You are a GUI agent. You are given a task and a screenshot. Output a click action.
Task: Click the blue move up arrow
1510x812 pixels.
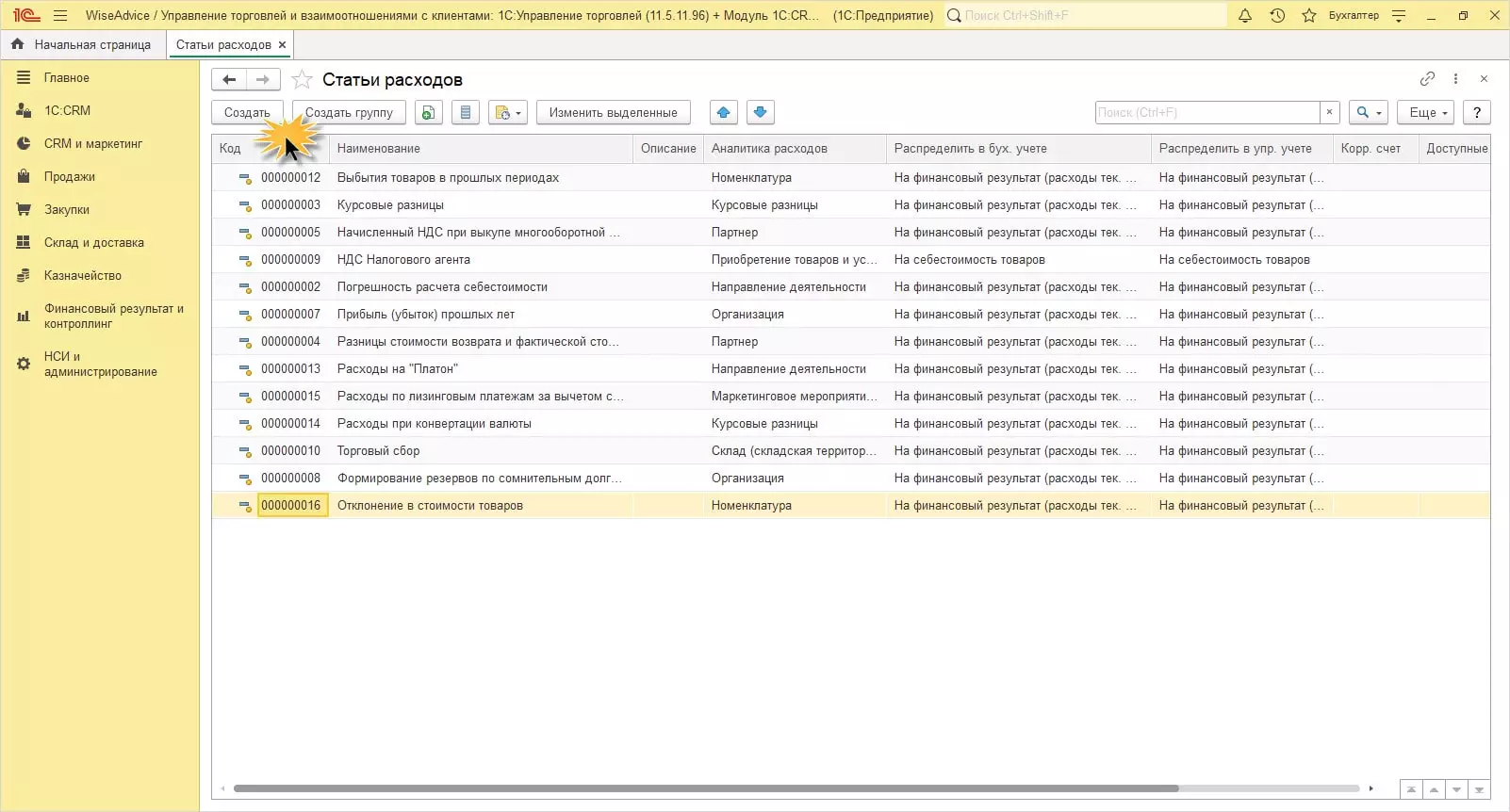pyautogui.click(x=723, y=113)
